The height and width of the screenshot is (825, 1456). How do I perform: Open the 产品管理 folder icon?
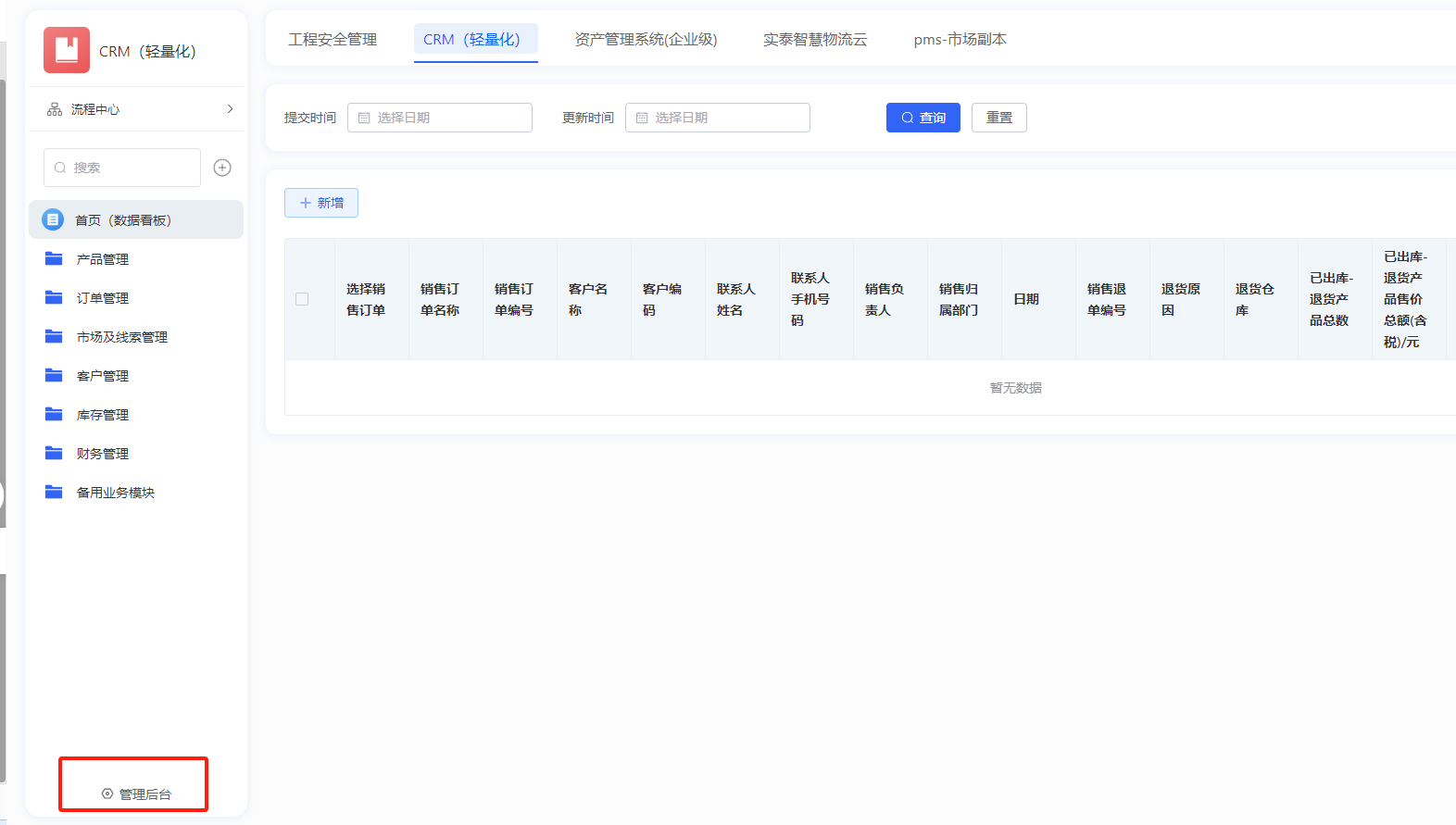coord(55,259)
